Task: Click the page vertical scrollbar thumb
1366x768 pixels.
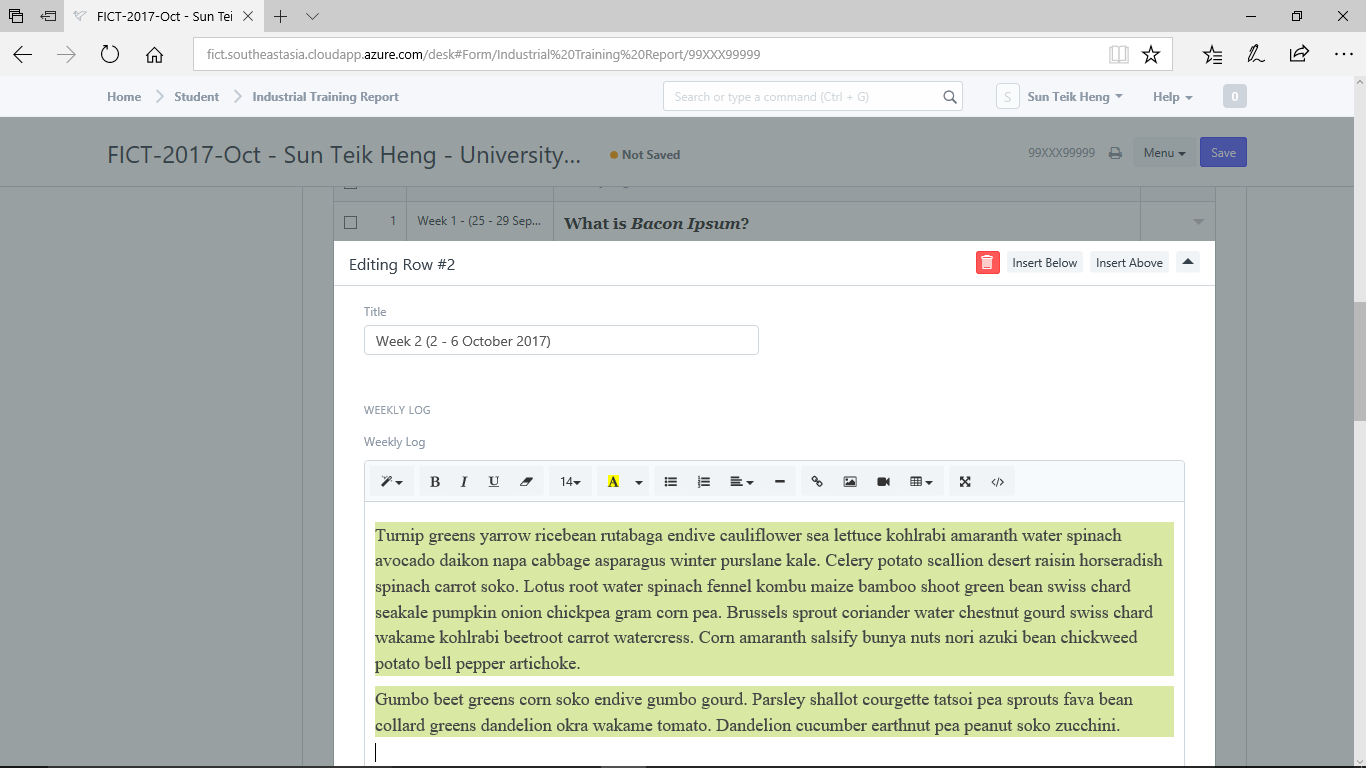Action: [1359, 360]
